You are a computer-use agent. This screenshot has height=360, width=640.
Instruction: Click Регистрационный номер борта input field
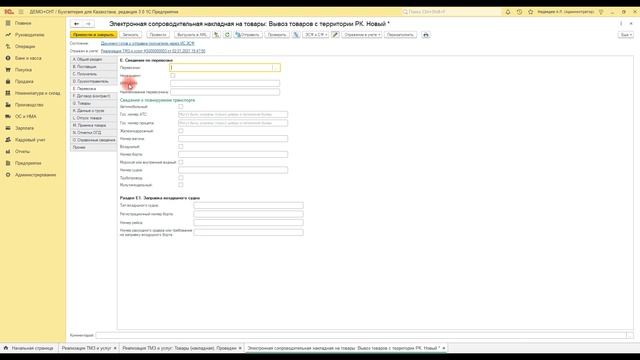click(249, 214)
